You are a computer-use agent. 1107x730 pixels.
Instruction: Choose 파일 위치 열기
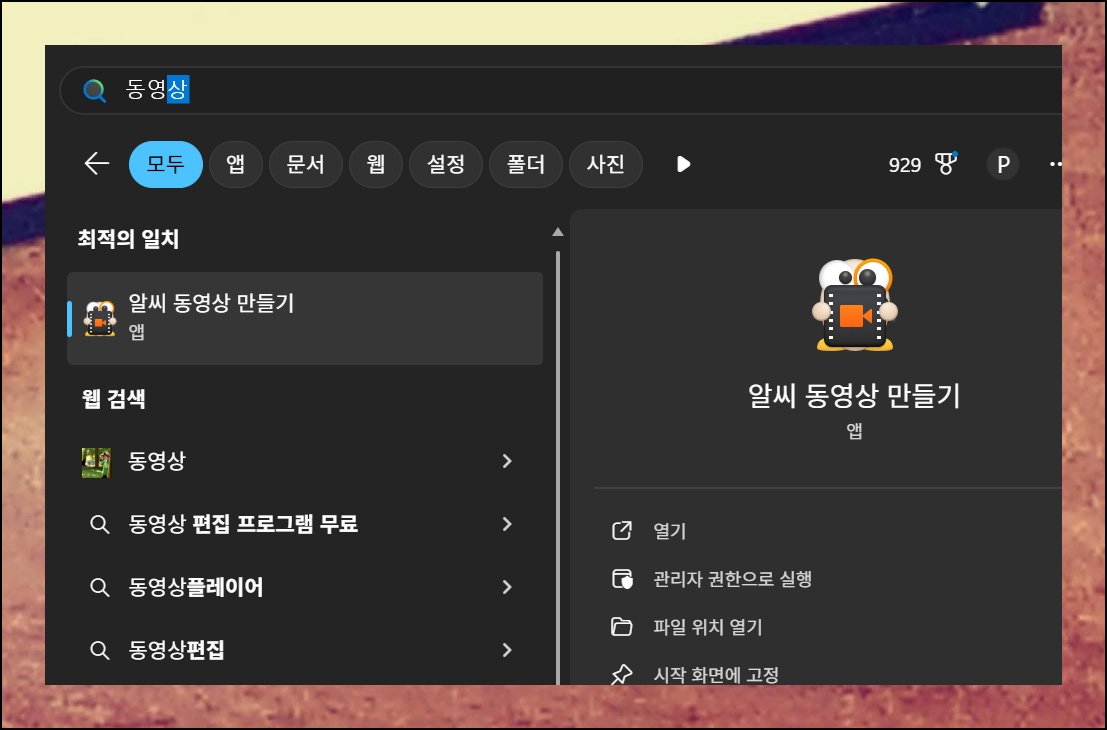pos(707,627)
